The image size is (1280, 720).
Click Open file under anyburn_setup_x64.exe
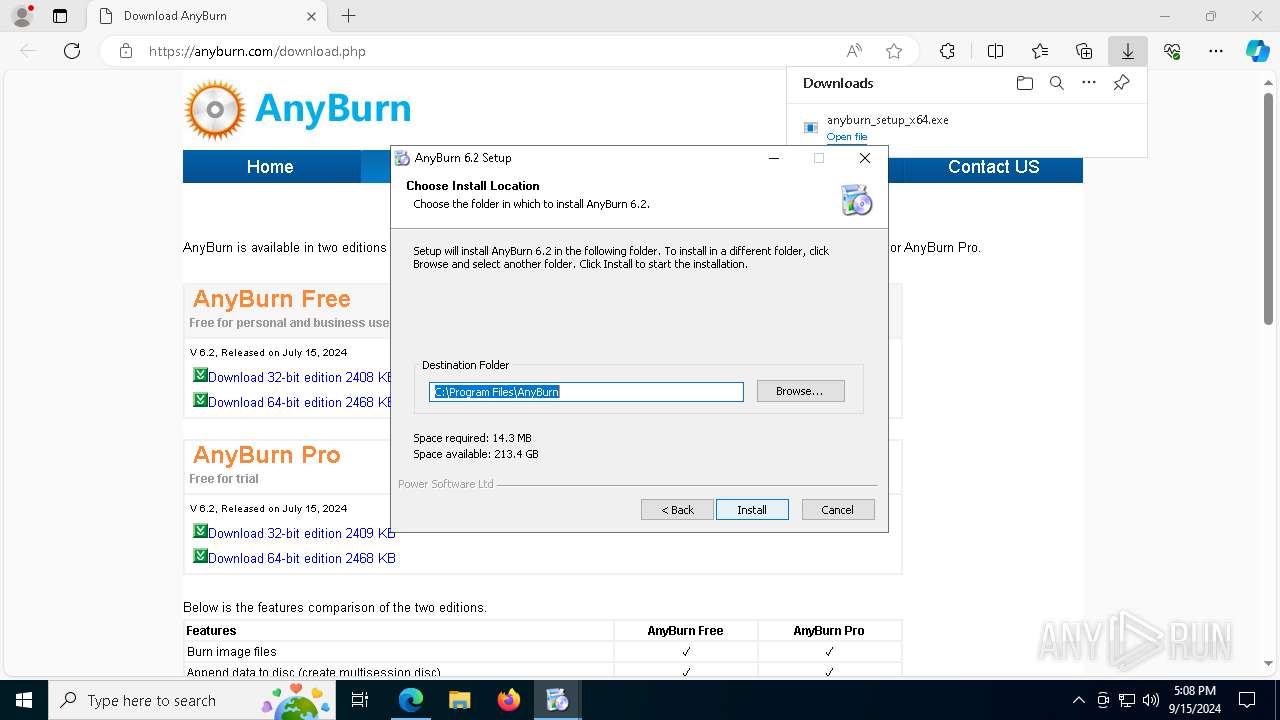(x=847, y=137)
